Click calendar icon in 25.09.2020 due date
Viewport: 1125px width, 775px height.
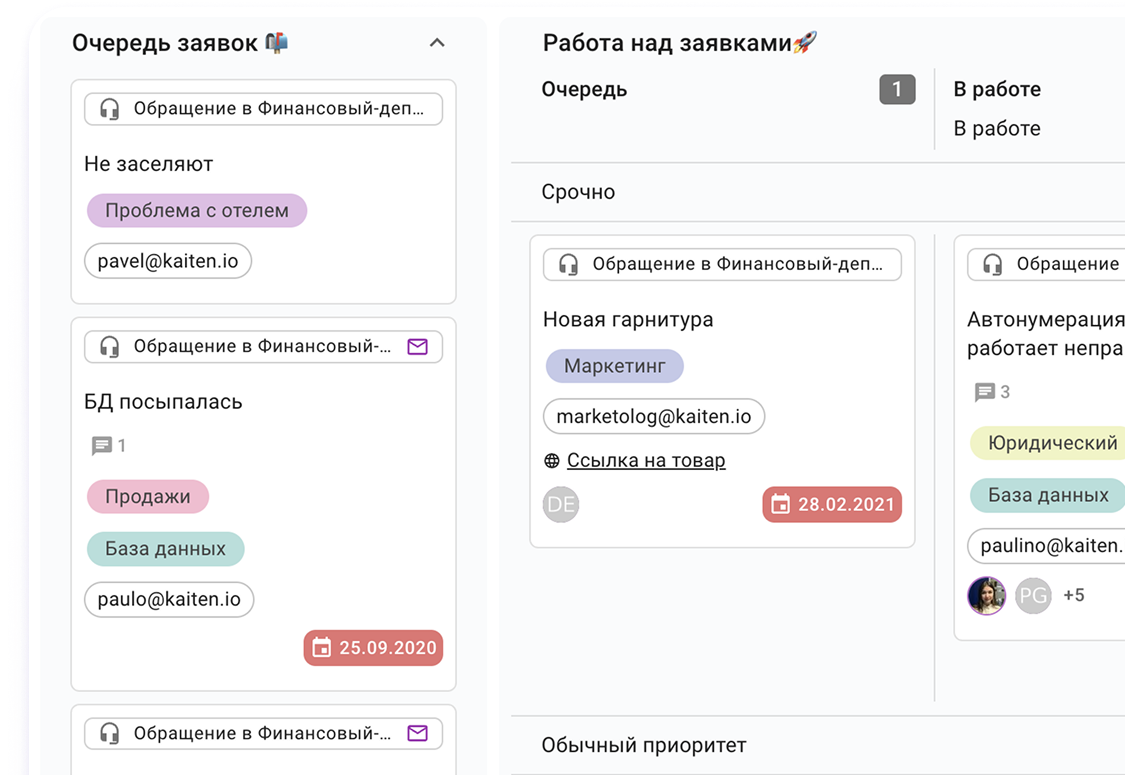click(321, 648)
